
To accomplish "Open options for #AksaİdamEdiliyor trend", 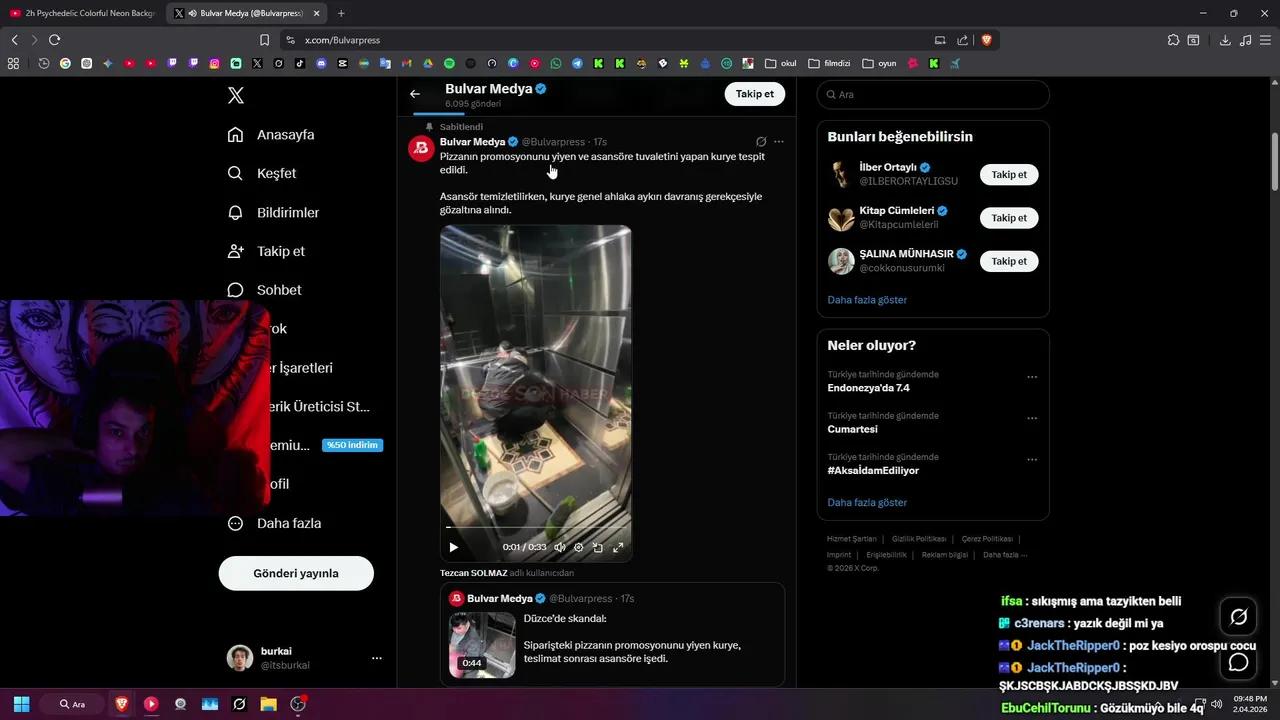I will (x=1032, y=460).
